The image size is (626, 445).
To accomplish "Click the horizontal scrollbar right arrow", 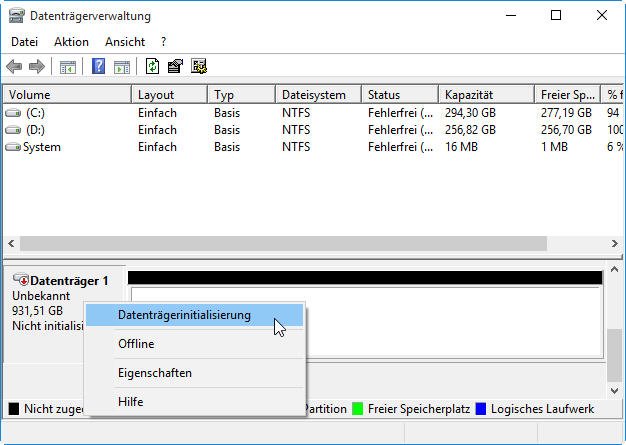I will [615, 243].
